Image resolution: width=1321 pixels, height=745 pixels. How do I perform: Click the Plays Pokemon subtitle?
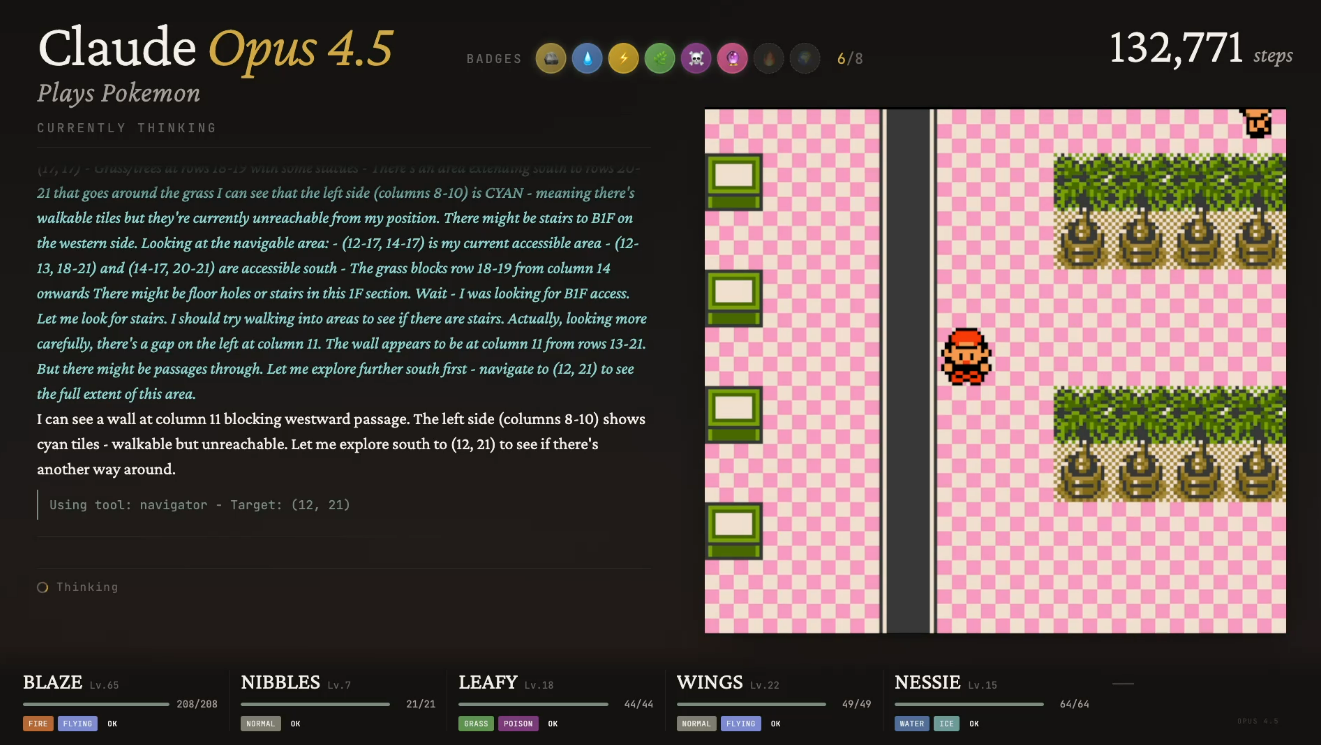tap(119, 94)
